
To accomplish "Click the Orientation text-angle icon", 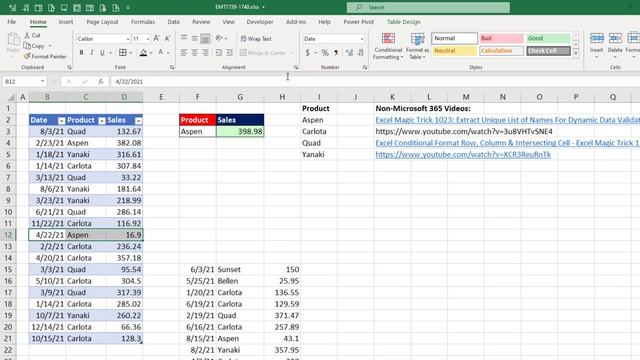I will pyautogui.click(x=220, y=38).
